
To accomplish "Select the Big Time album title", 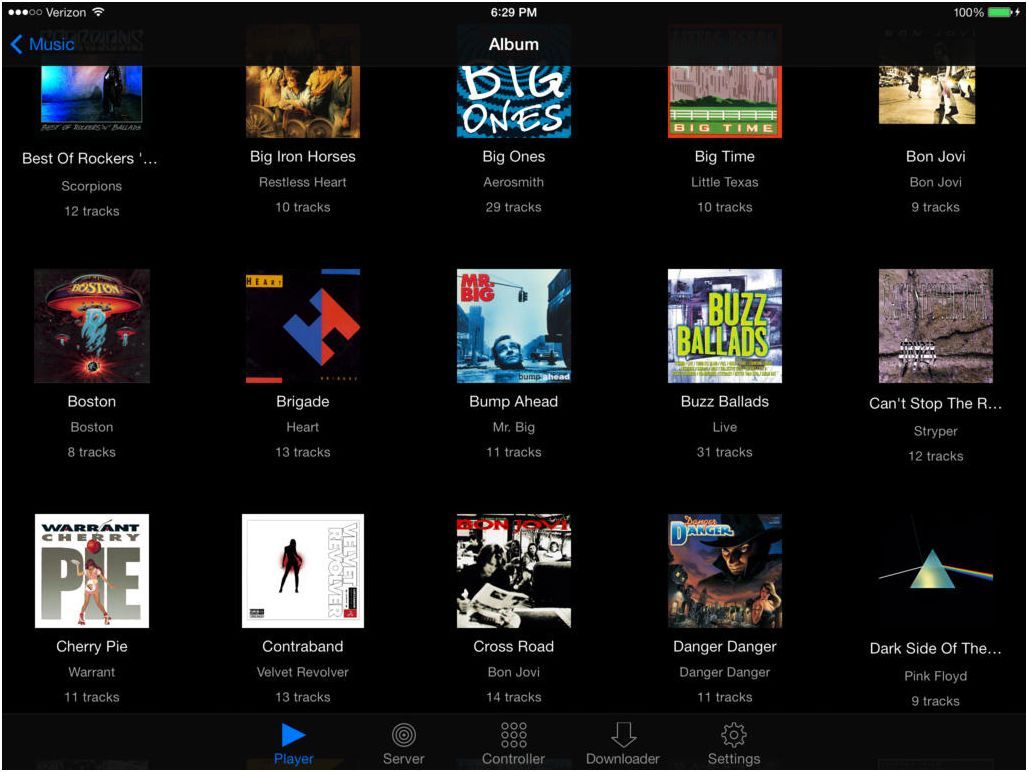I will click(x=725, y=157).
